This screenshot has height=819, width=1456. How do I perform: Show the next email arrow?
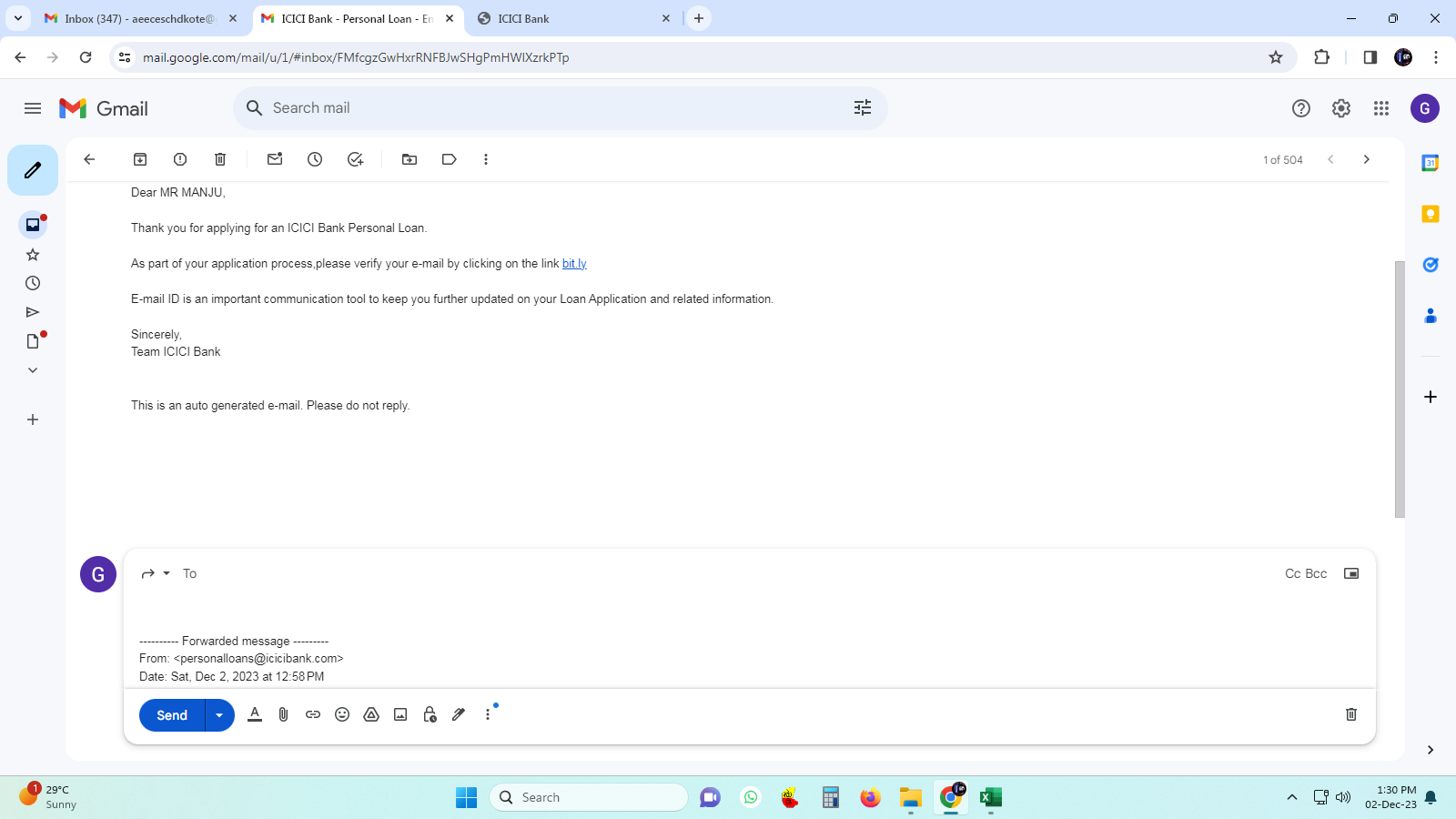click(x=1366, y=159)
